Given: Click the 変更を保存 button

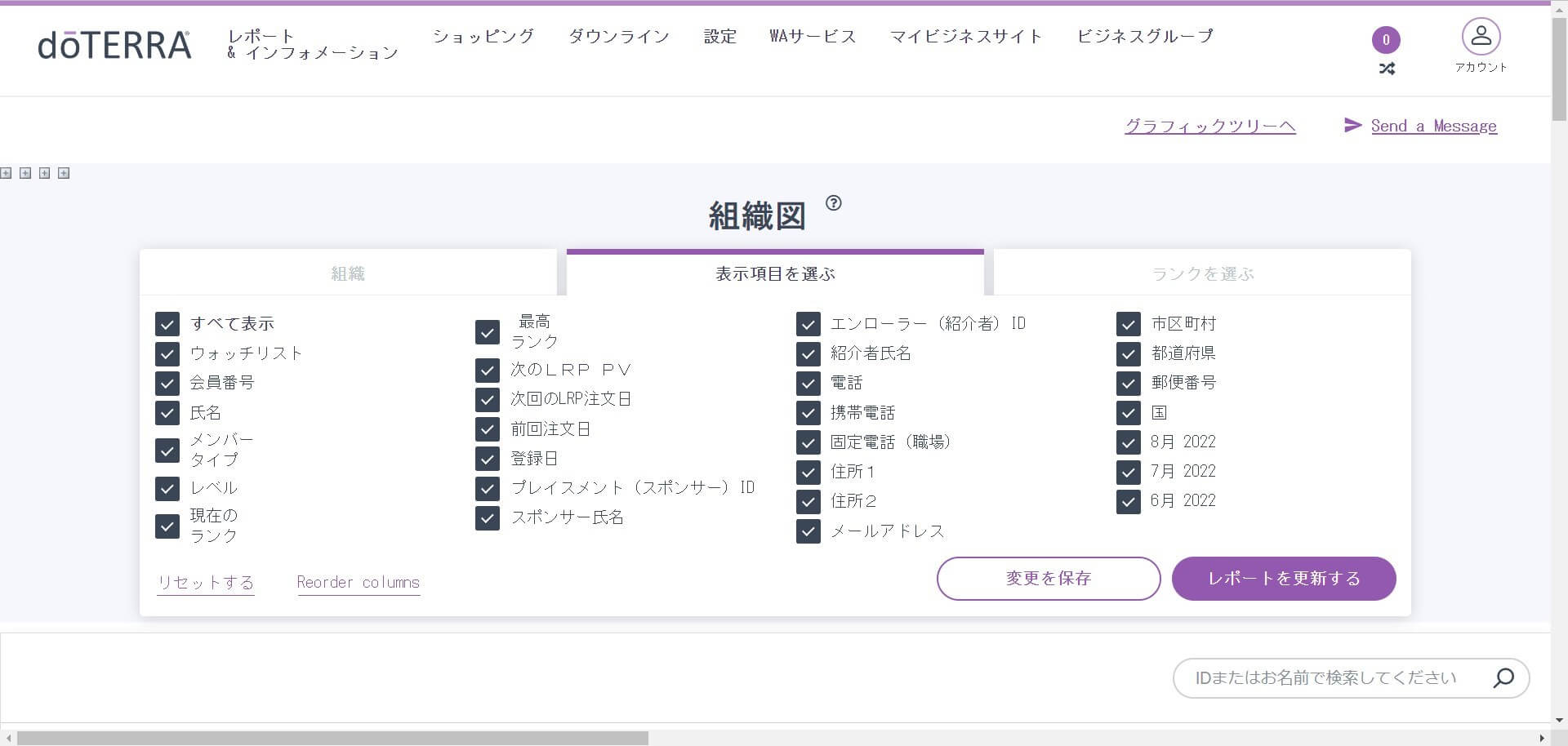Looking at the screenshot, I should pyautogui.click(x=1049, y=579).
